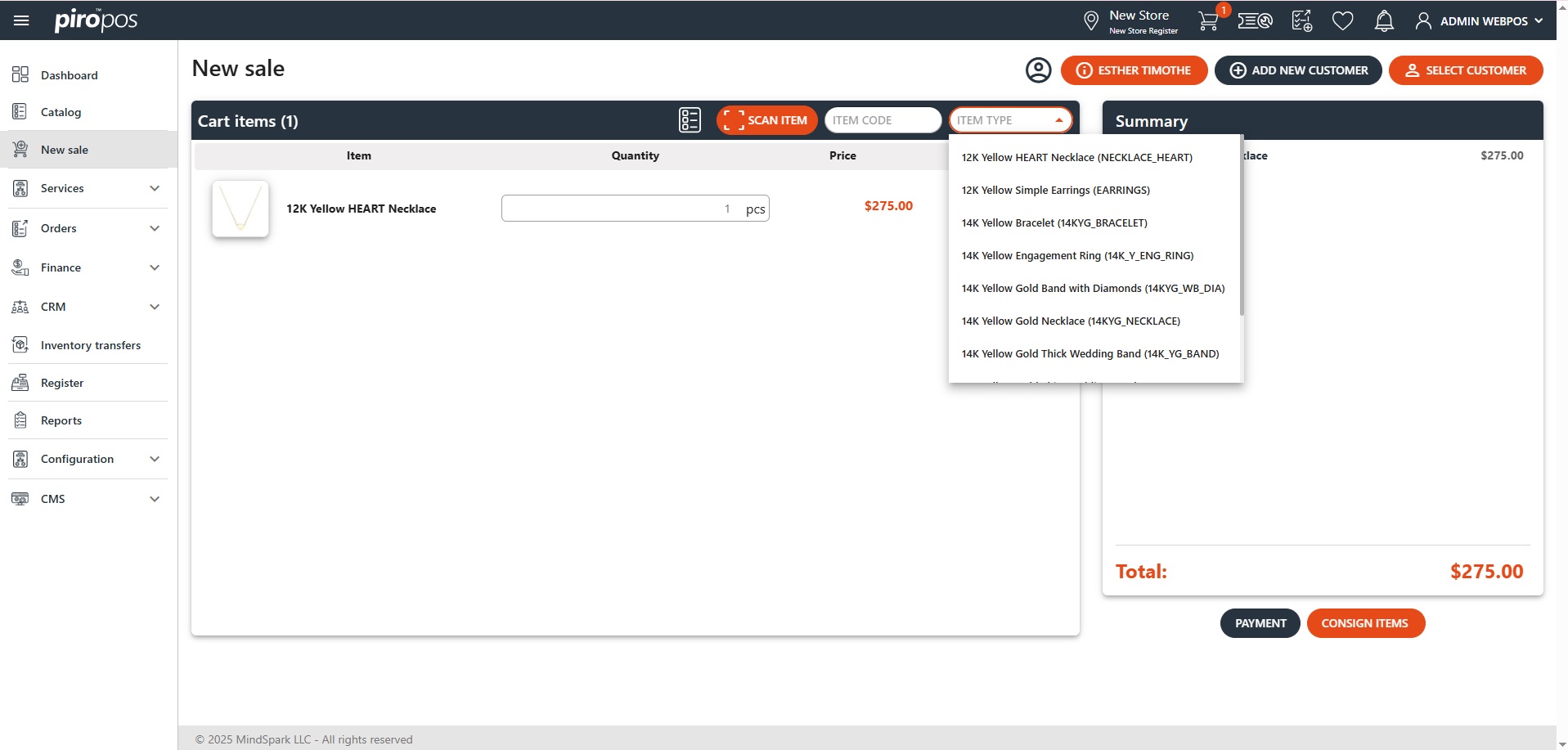
Task: Click the customer profile avatar icon
Action: (x=1038, y=70)
